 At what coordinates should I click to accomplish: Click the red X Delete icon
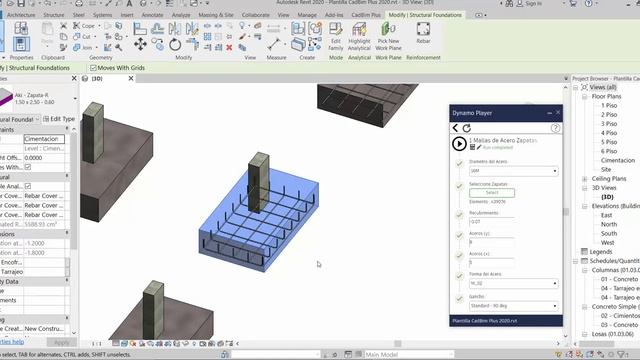tap(229, 48)
